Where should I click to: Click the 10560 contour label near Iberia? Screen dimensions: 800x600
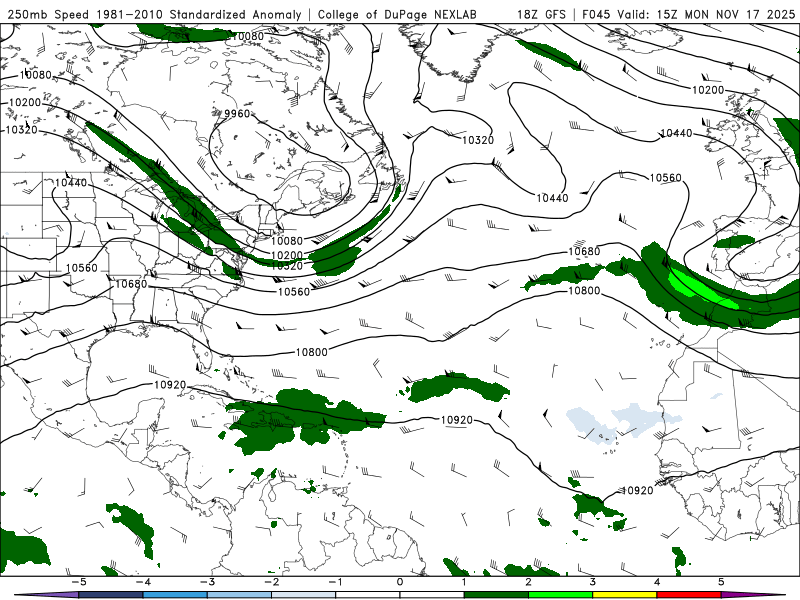coord(665,178)
